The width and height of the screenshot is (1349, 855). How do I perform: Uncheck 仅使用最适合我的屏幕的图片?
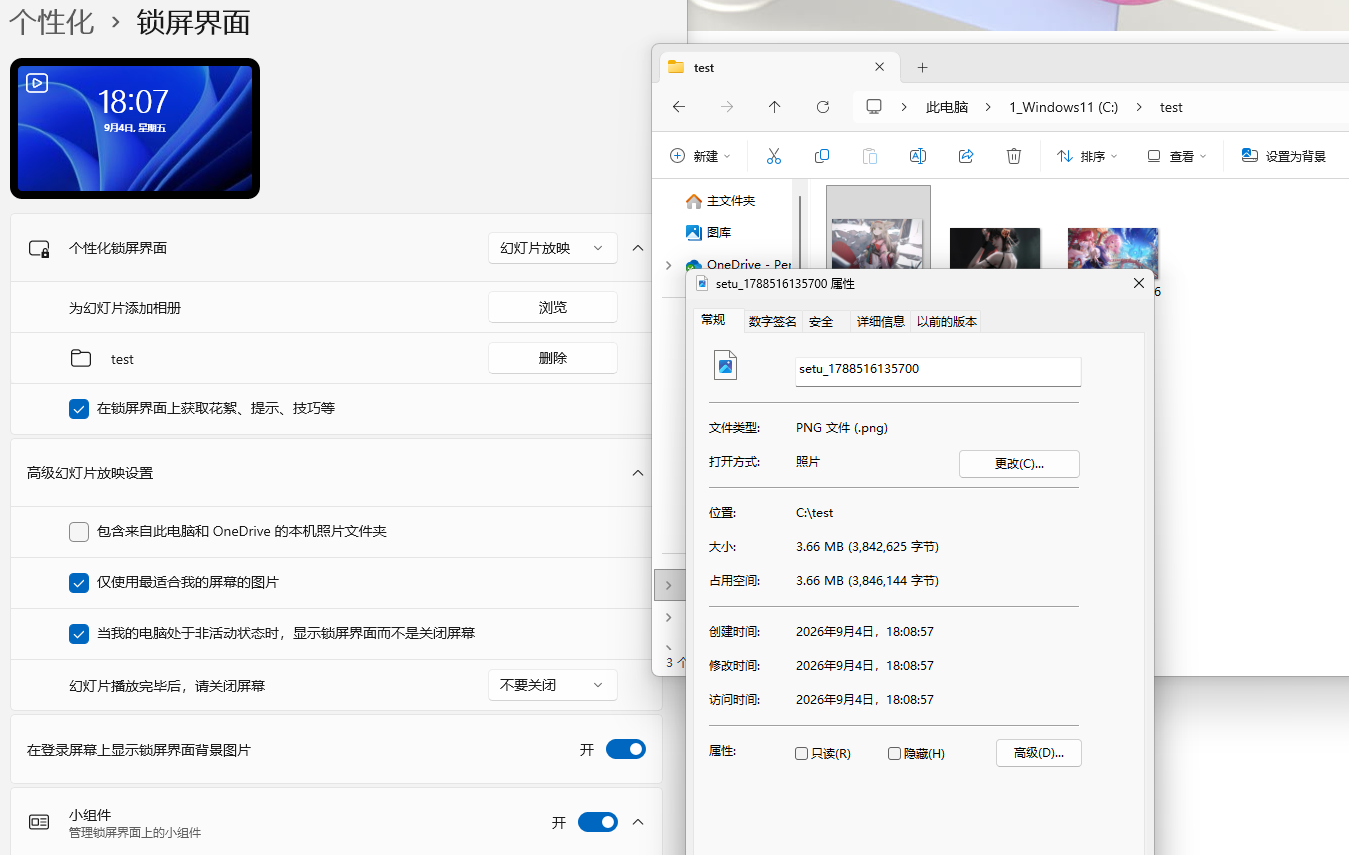click(79, 582)
